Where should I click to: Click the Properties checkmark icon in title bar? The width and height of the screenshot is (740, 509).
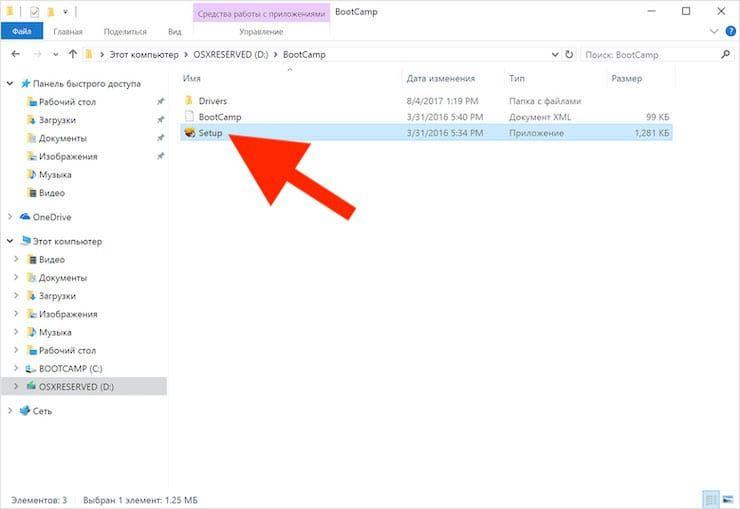tap(34, 11)
